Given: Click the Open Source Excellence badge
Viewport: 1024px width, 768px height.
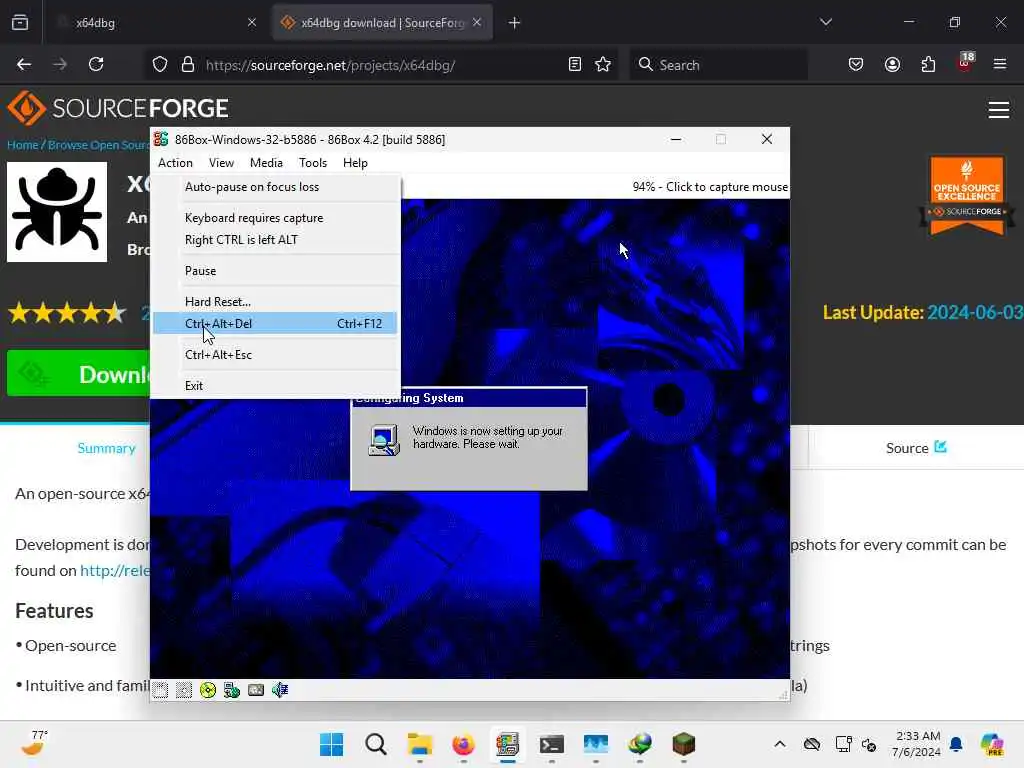Looking at the screenshot, I should [967, 195].
